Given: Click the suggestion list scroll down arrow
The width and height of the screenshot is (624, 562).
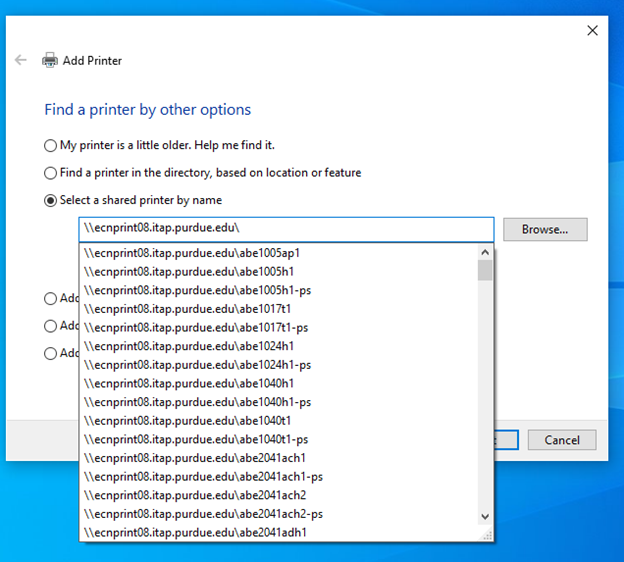Looking at the screenshot, I should pyautogui.click(x=485, y=516).
